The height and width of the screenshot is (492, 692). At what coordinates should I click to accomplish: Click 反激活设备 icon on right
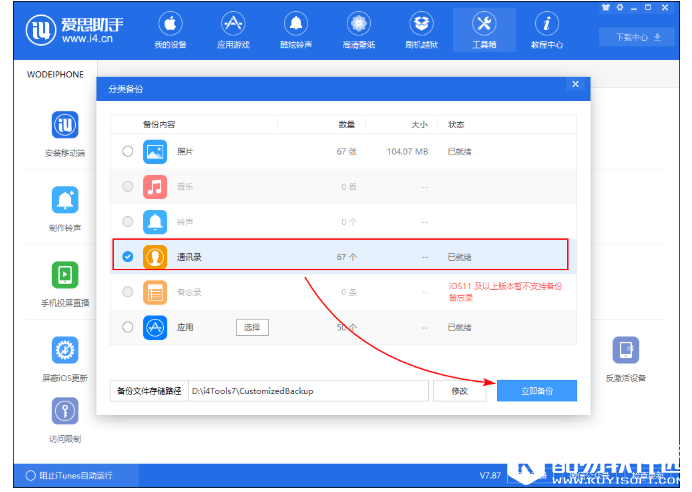tap(625, 350)
